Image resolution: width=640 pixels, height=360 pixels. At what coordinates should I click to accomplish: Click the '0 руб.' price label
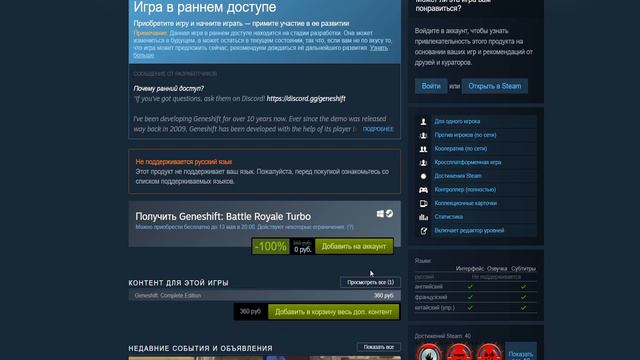click(302, 249)
